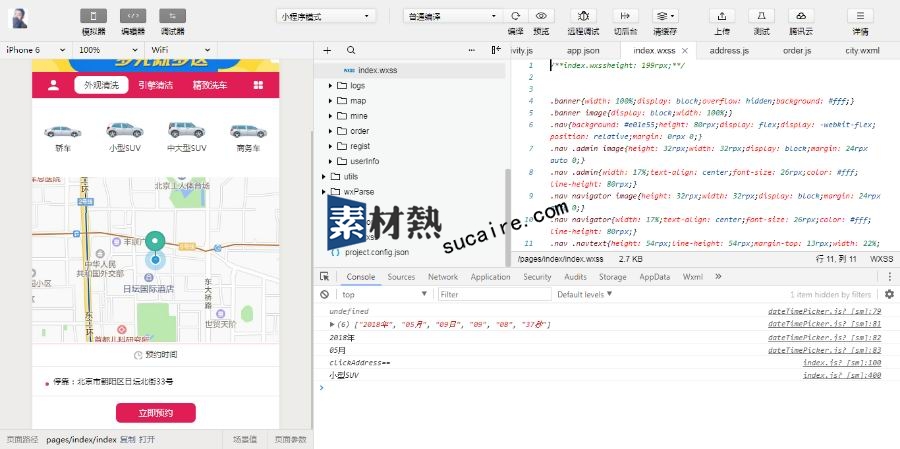Click the console Filter input field
The height and width of the screenshot is (449, 900).
click(x=494, y=294)
